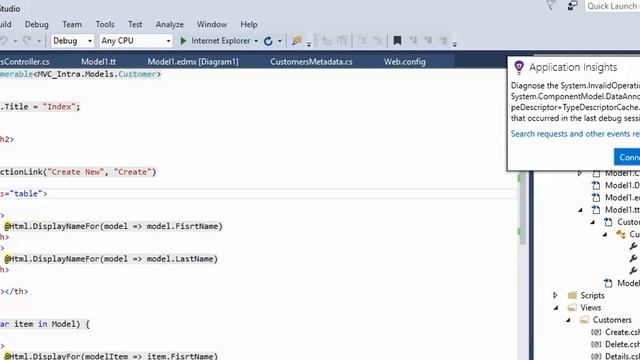
Task: Click the Internet Explorer run button label
Action: [221, 41]
